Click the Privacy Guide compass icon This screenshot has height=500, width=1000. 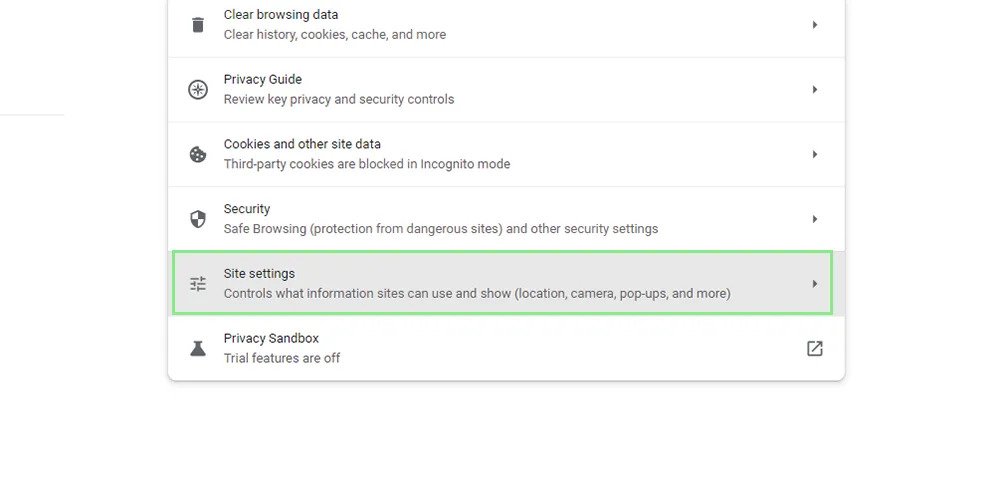coord(198,90)
